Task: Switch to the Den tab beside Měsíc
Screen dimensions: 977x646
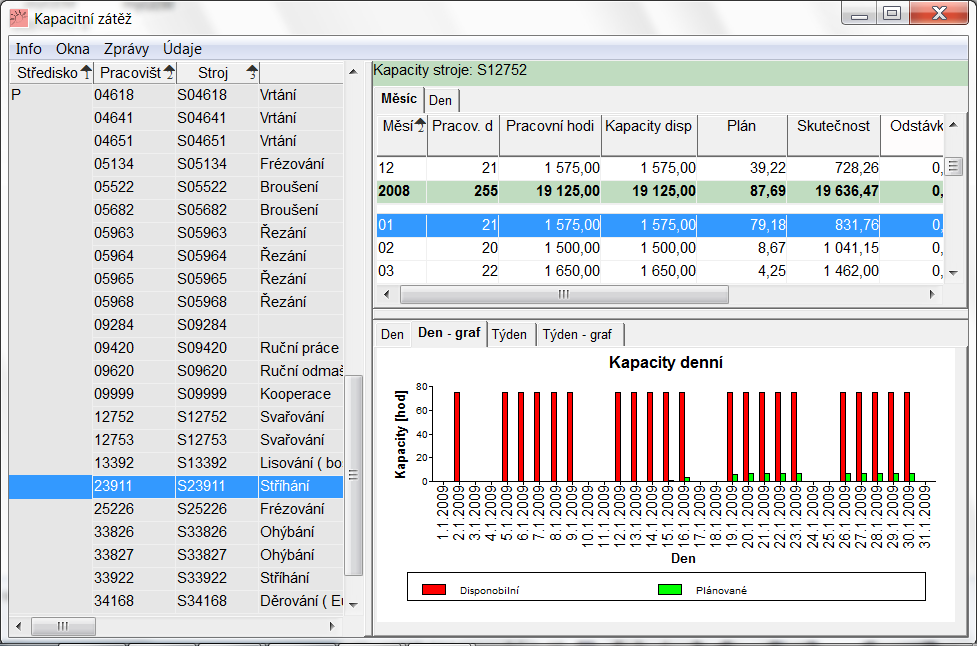Action: tap(441, 100)
